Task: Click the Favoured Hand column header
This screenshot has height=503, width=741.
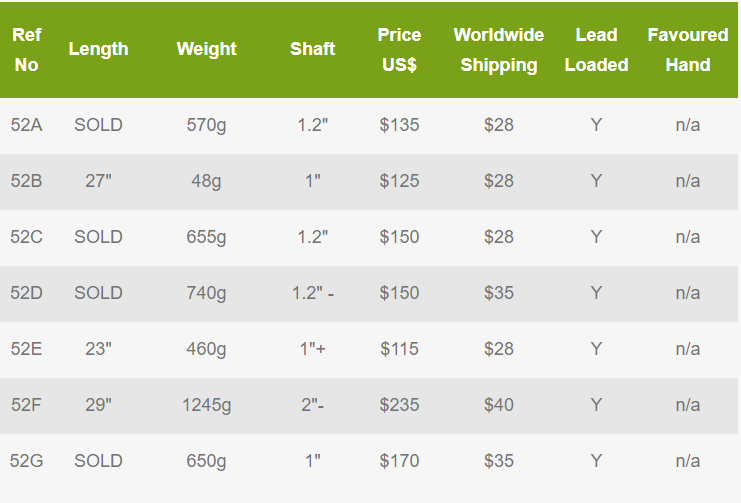Action: pyautogui.click(x=688, y=50)
